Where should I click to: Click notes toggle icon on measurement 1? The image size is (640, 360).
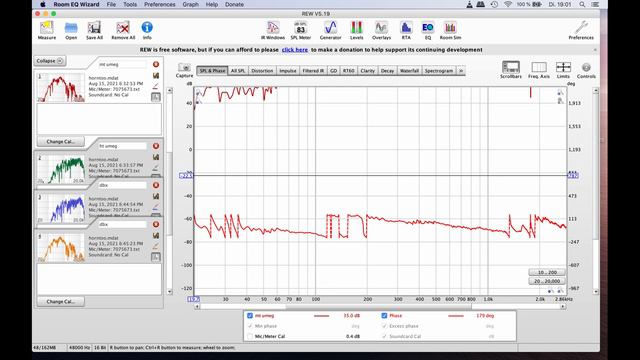(156, 97)
